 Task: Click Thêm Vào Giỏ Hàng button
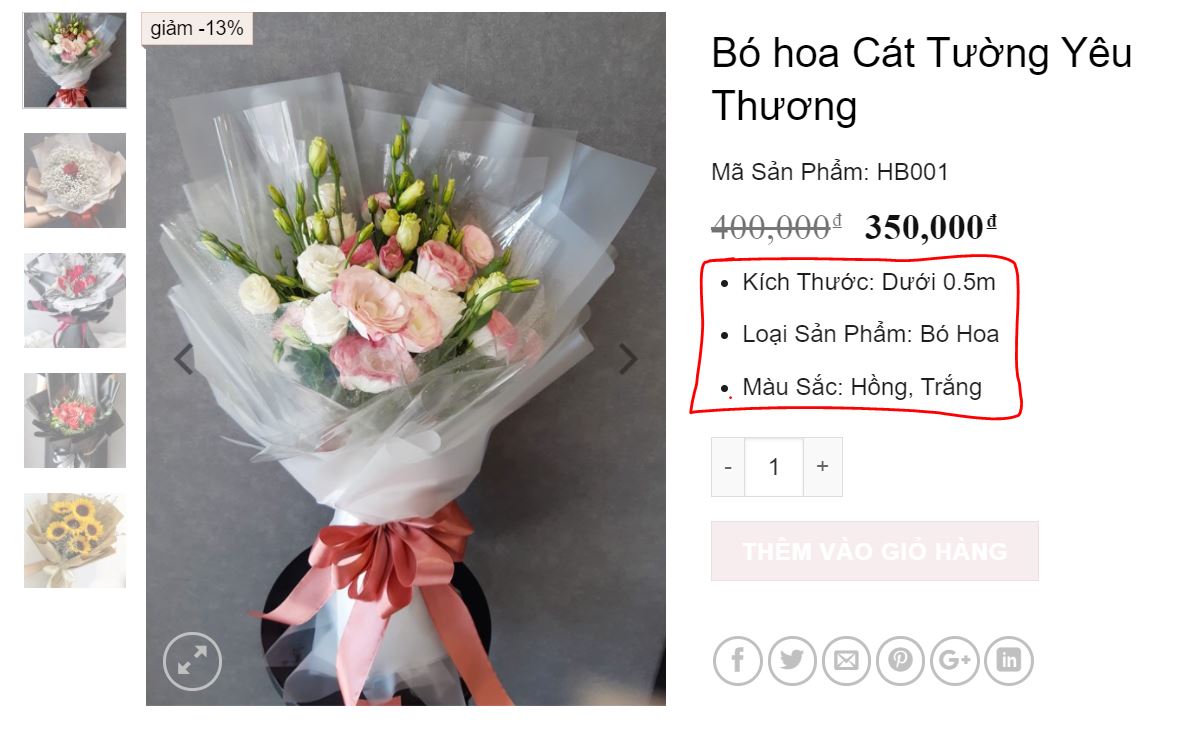(x=874, y=551)
